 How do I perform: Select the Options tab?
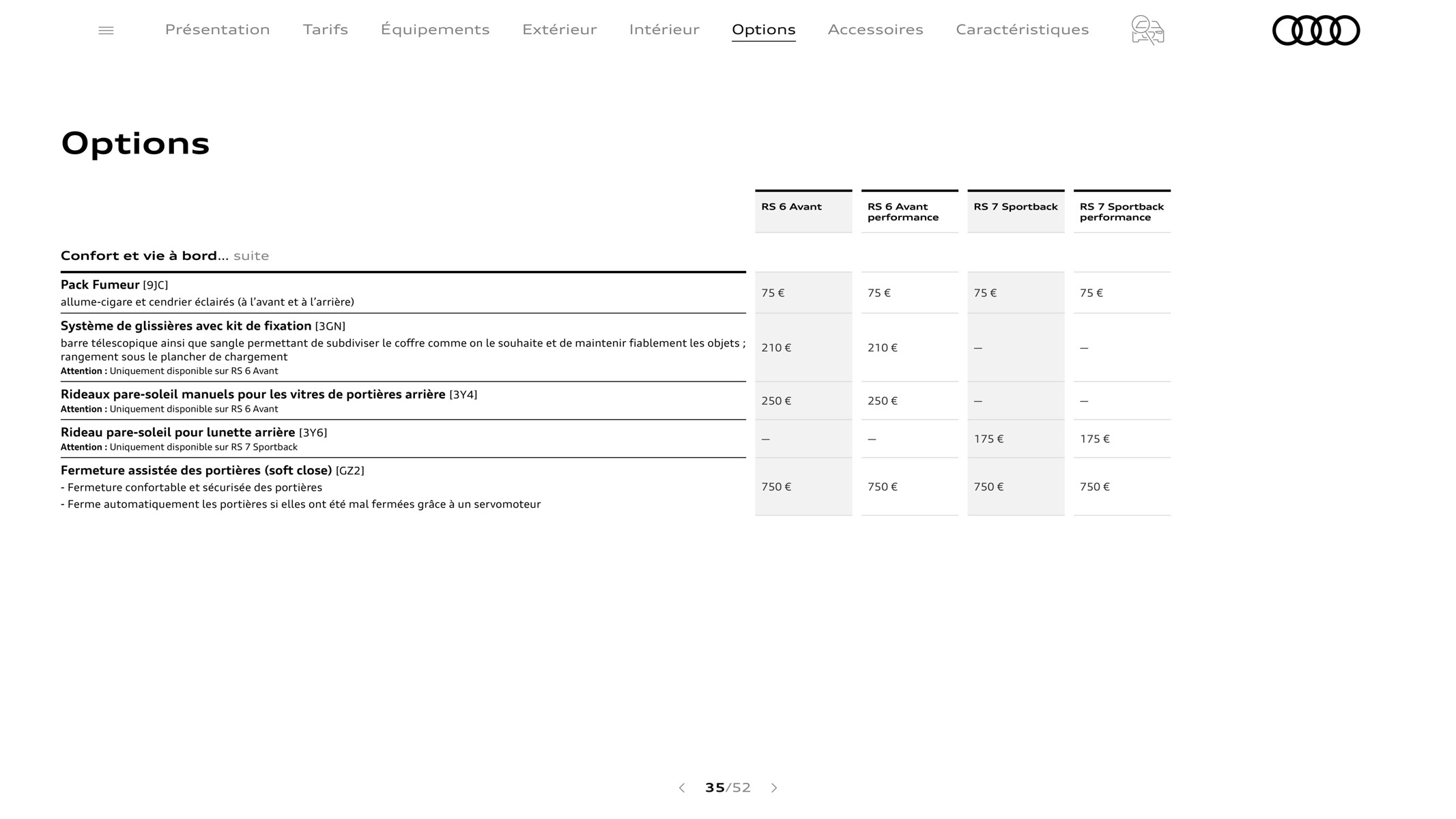[x=763, y=29]
